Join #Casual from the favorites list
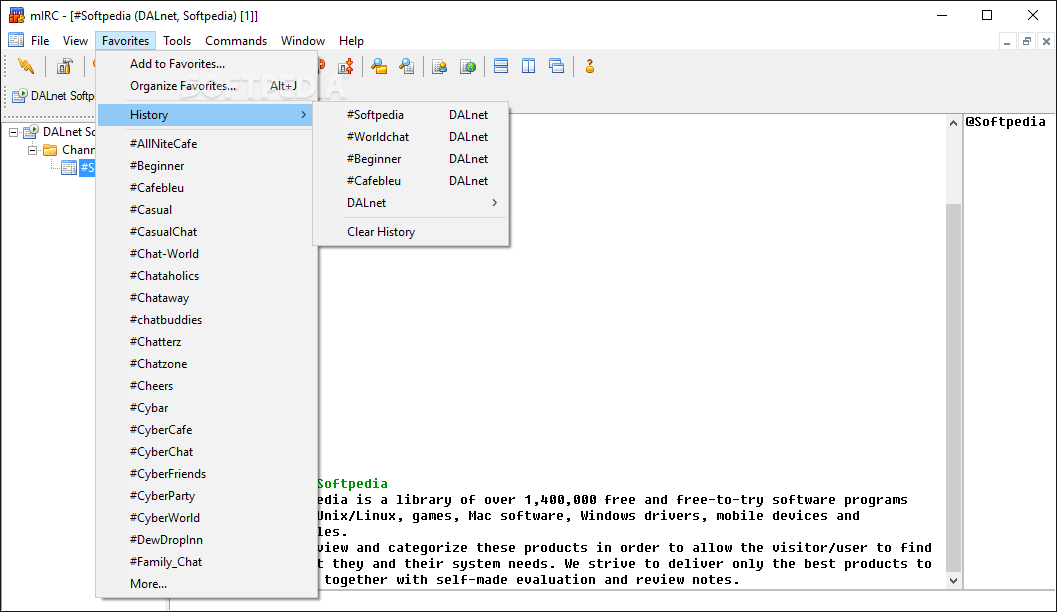Screen dimensions: 1057x612 point(207,210)
